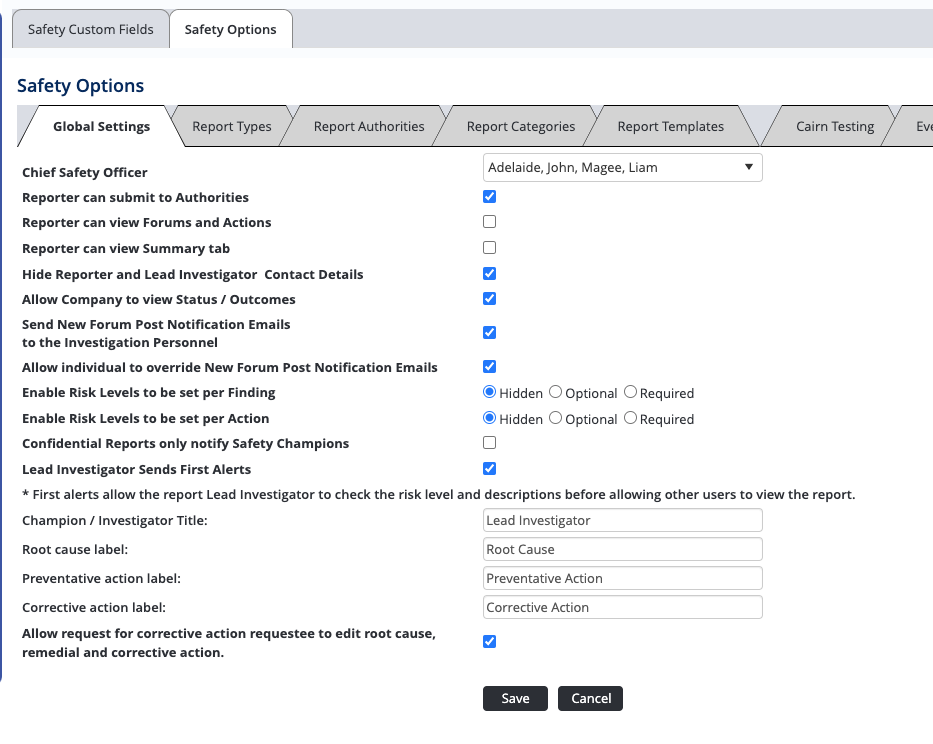Viewport: 933px width, 744px height.
Task: Click the Champion / Investigator Title field
Action: pyautogui.click(x=622, y=520)
